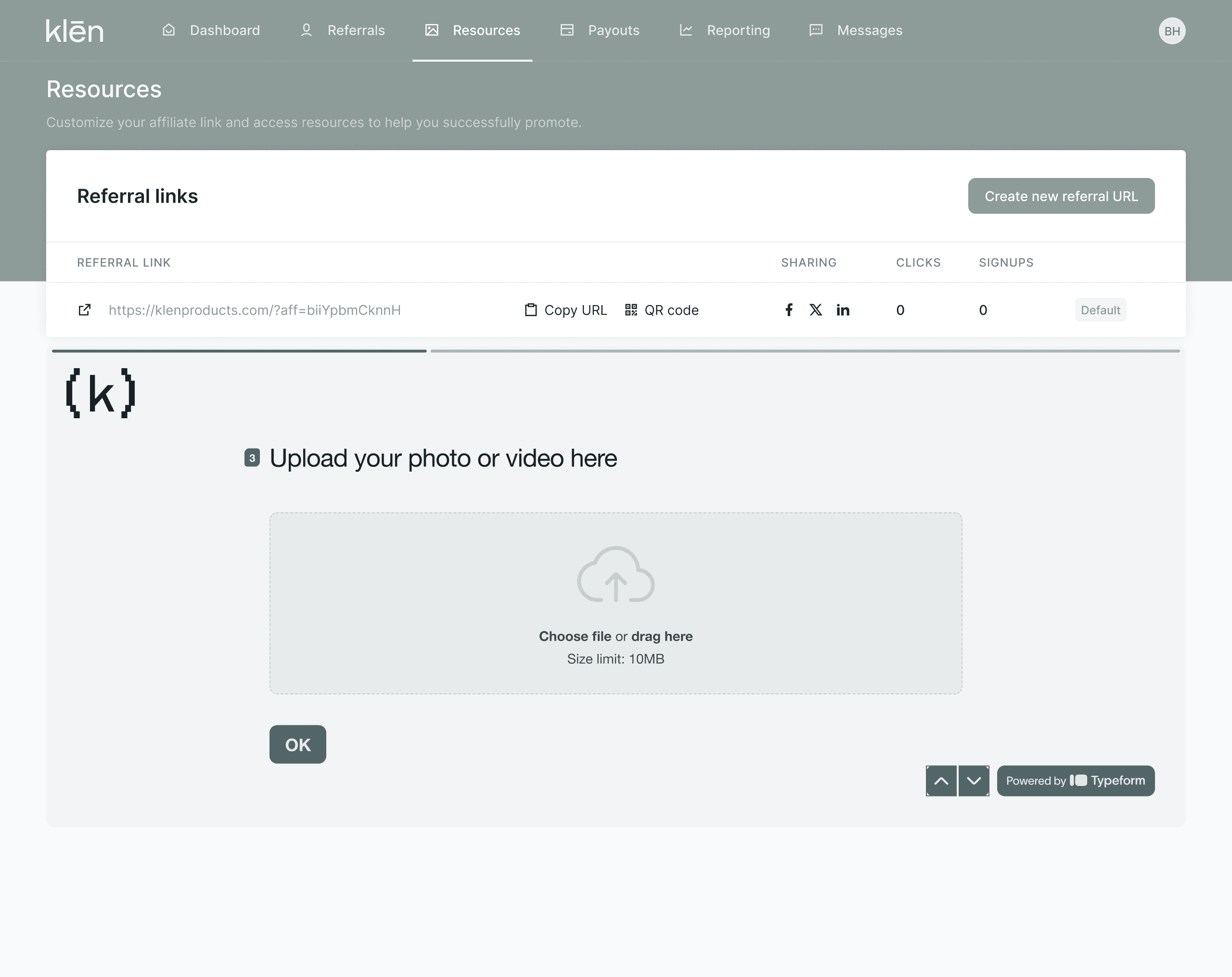Open the QR code for the referral link
This screenshot has height=977, width=1232.
(631, 309)
